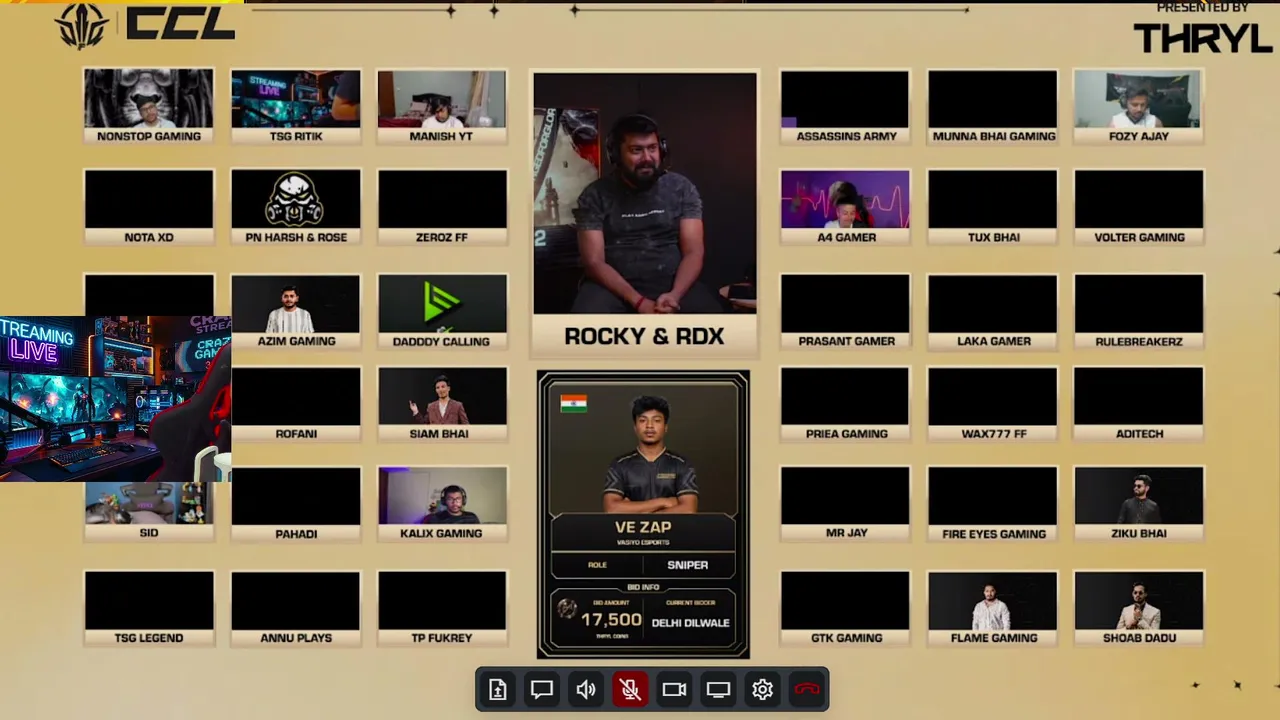Select the MR JAY tile
The image size is (1280, 720).
pyautogui.click(x=845, y=504)
